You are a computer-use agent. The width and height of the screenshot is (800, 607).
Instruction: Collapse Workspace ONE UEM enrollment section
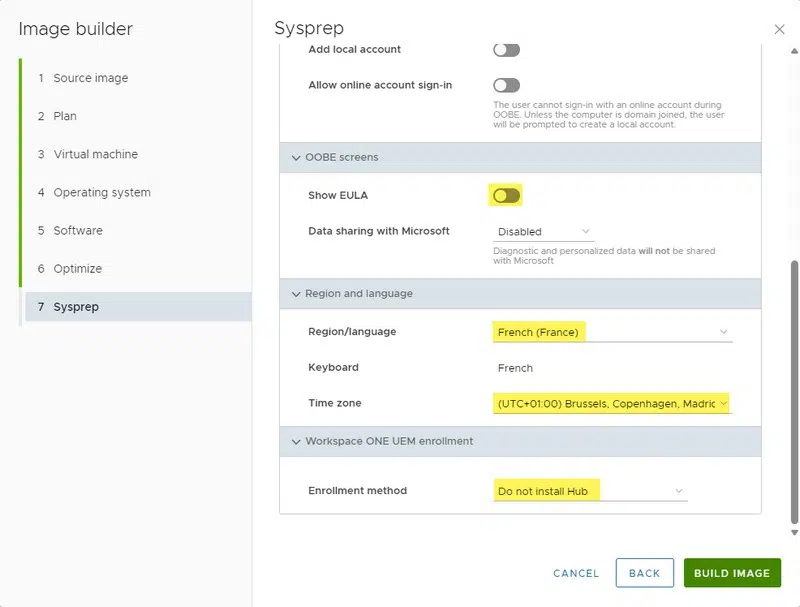[296, 441]
